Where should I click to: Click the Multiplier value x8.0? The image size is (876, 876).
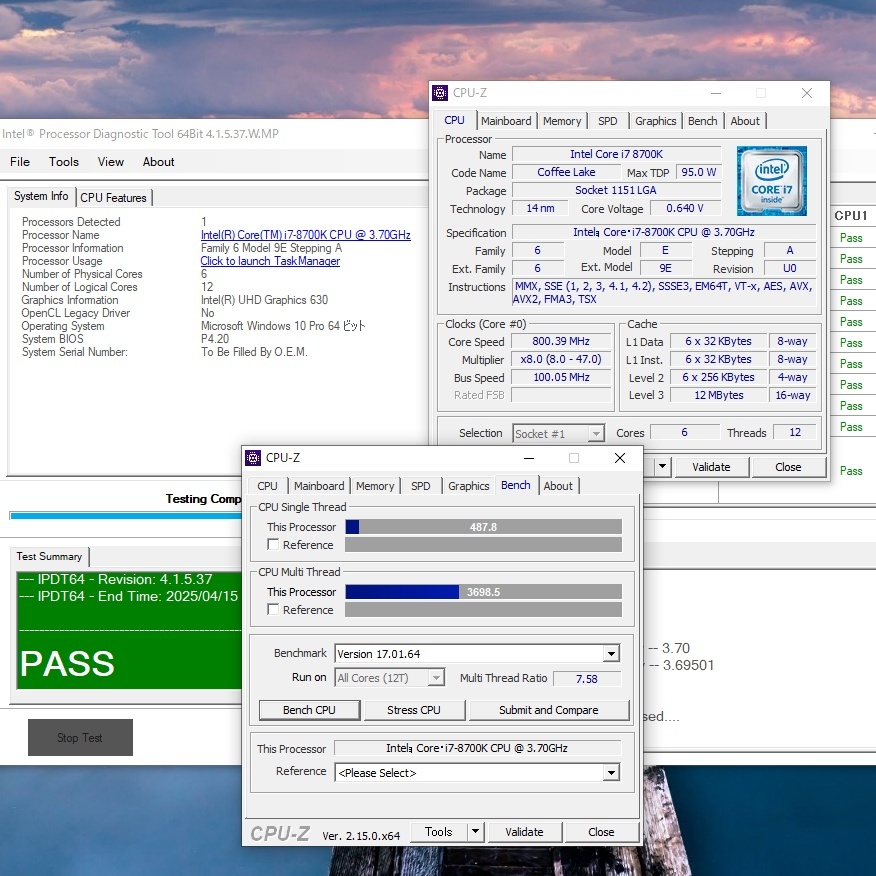(x=561, y=359)
